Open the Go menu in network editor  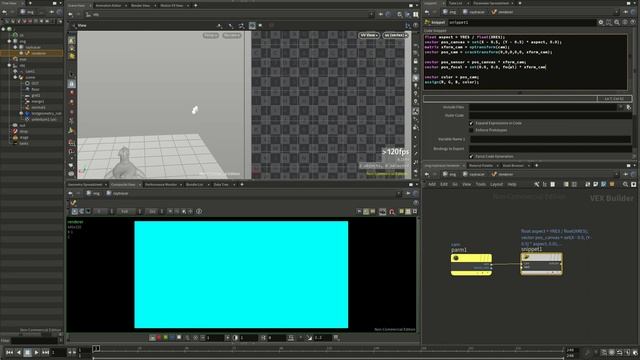(455, 184)
